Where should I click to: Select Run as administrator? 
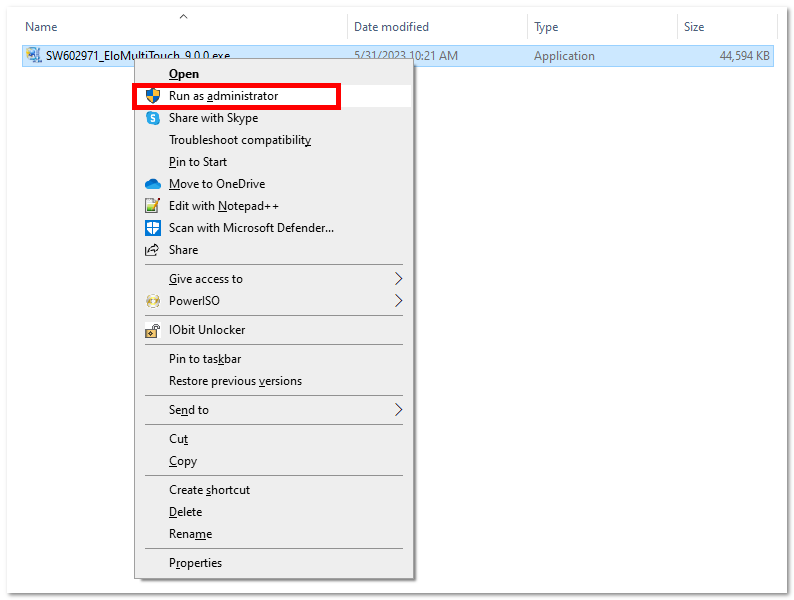click(273, 96)
